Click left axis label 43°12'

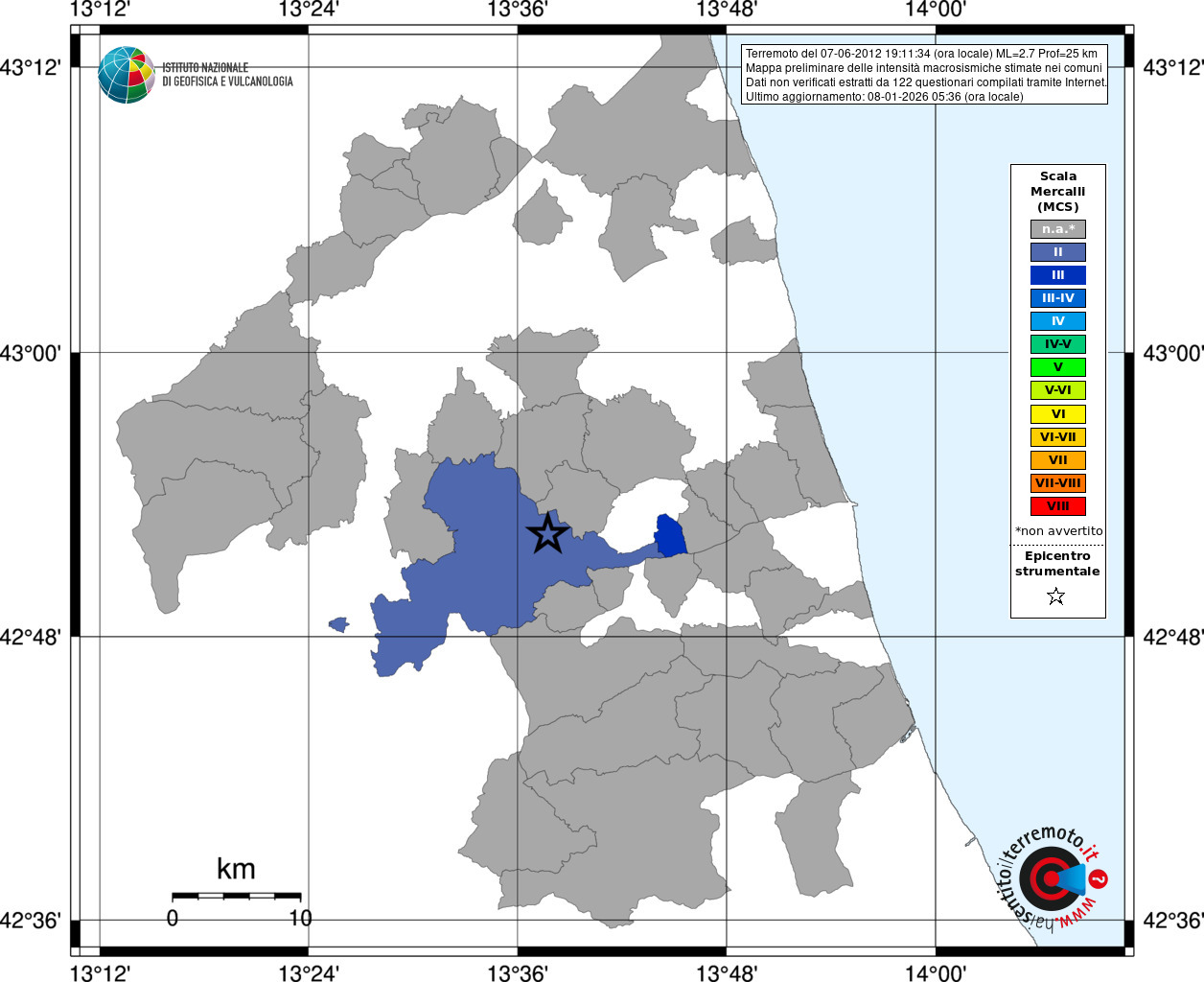[x=31, y=67]
